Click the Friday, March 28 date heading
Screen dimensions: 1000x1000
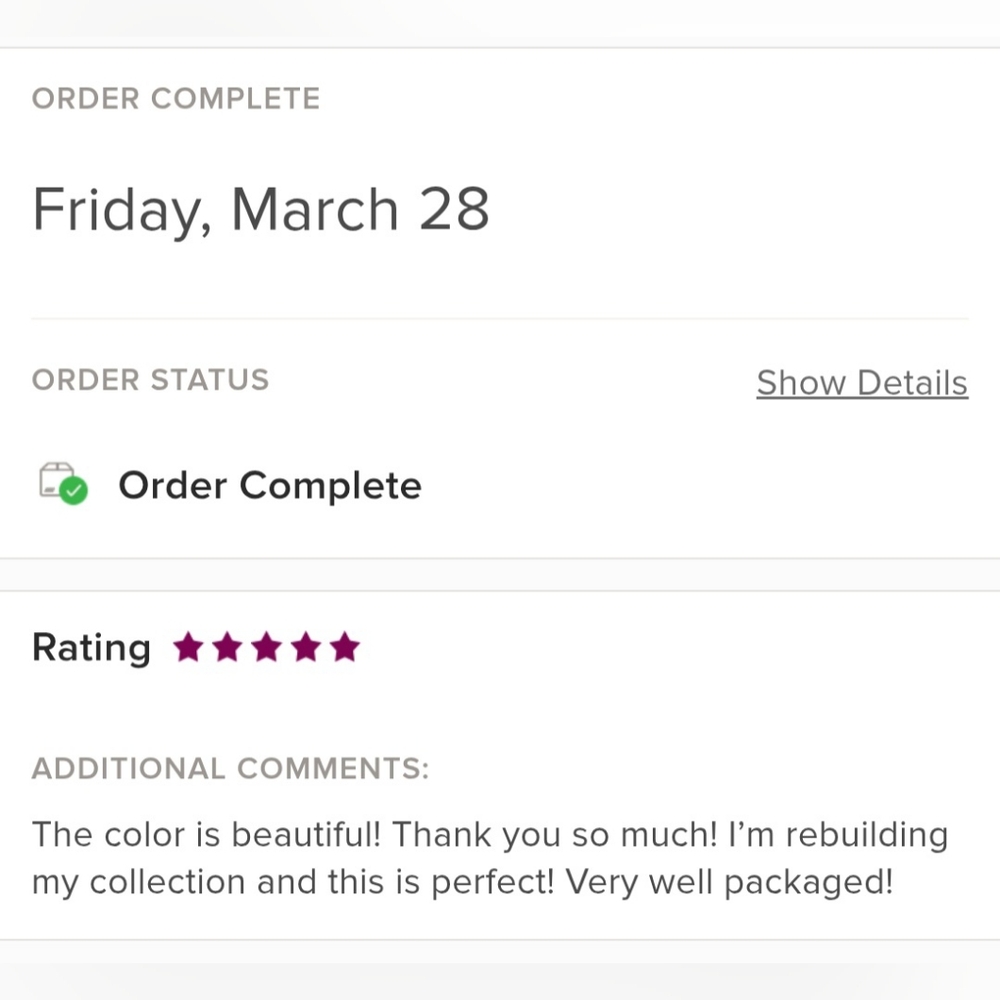click(x=260, y=209)
